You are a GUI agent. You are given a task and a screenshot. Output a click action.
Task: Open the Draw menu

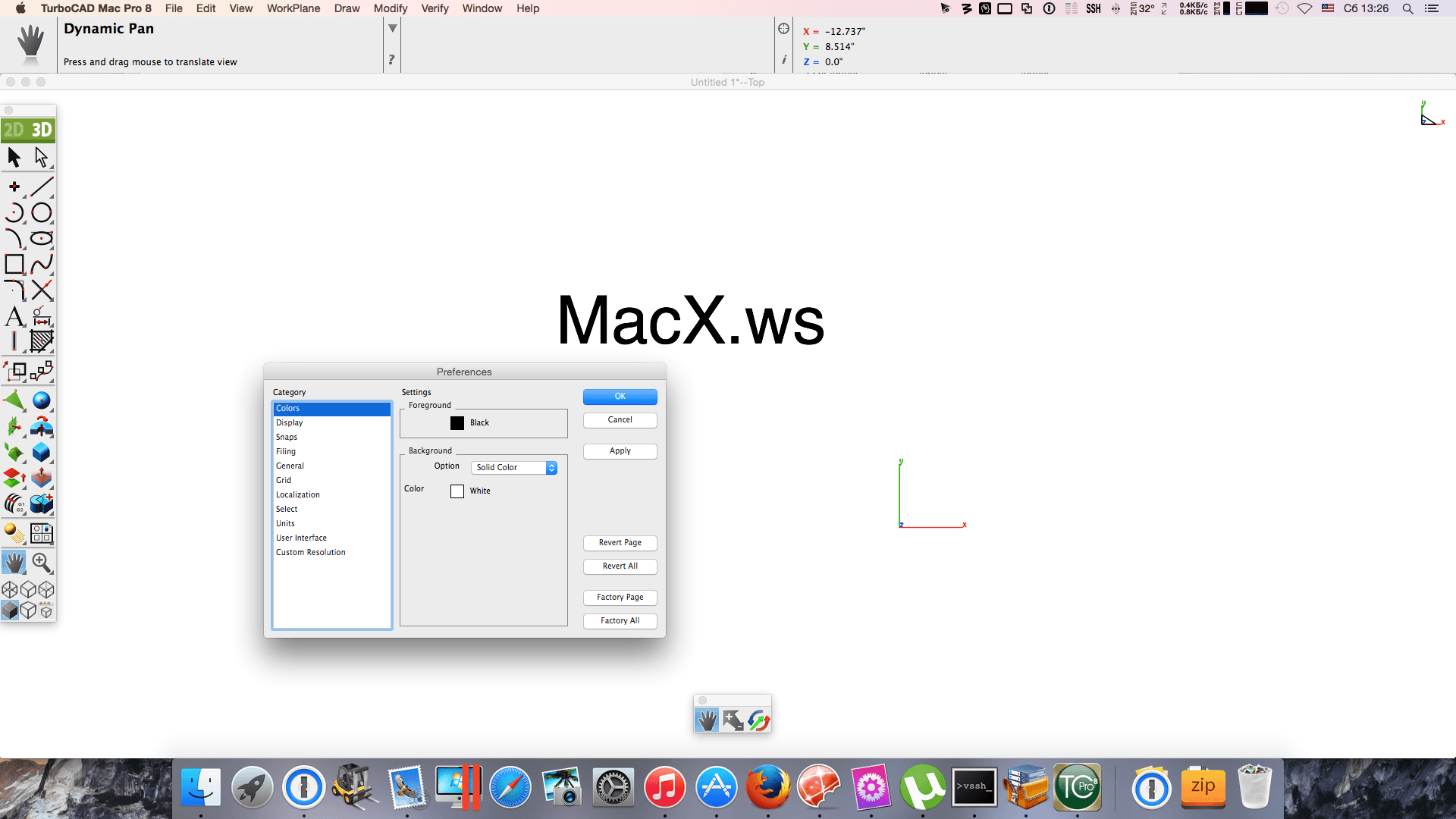(x=347, y=8)
